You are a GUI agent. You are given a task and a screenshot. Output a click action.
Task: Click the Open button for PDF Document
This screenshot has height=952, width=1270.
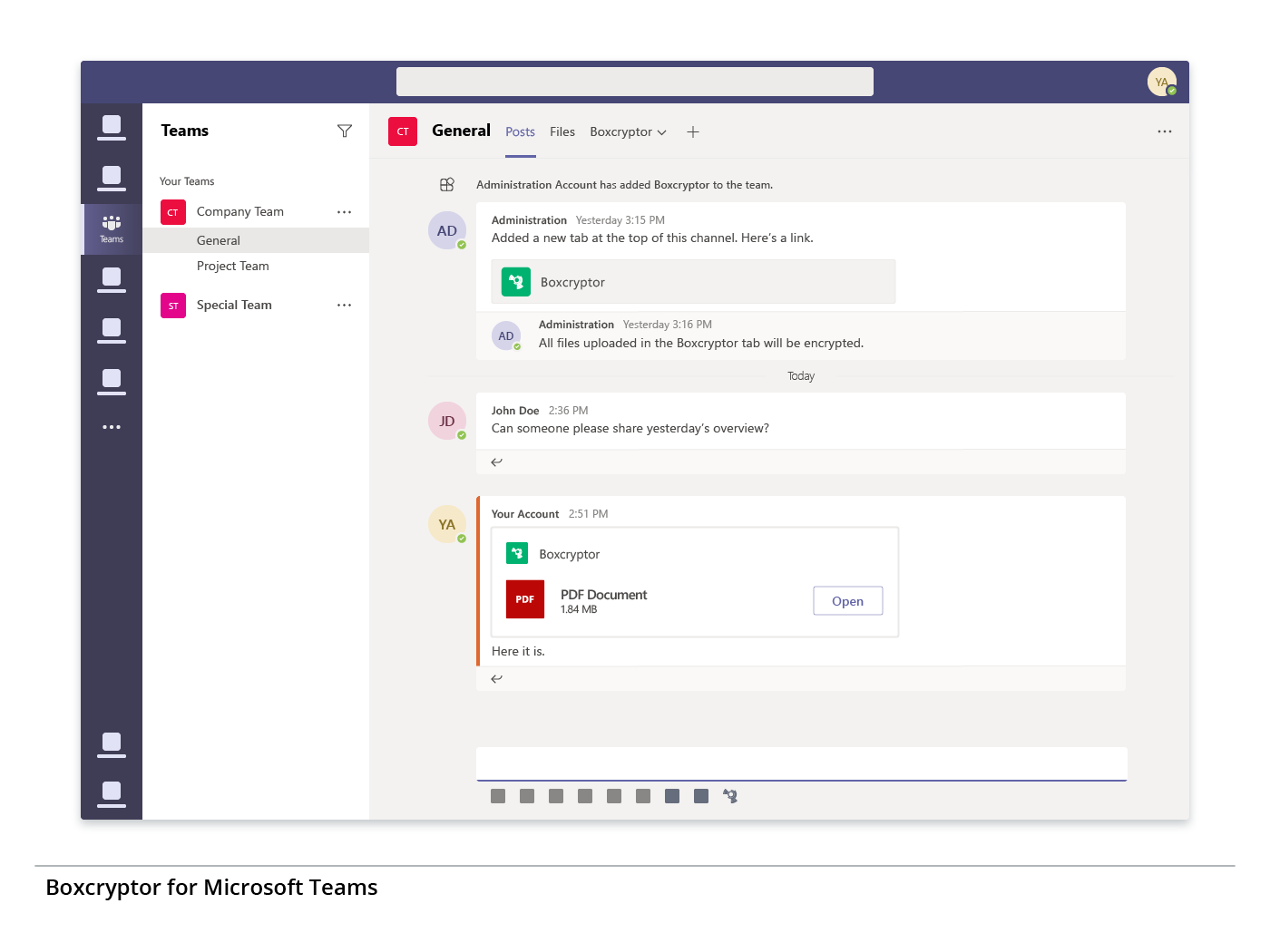tap(848, 601)
